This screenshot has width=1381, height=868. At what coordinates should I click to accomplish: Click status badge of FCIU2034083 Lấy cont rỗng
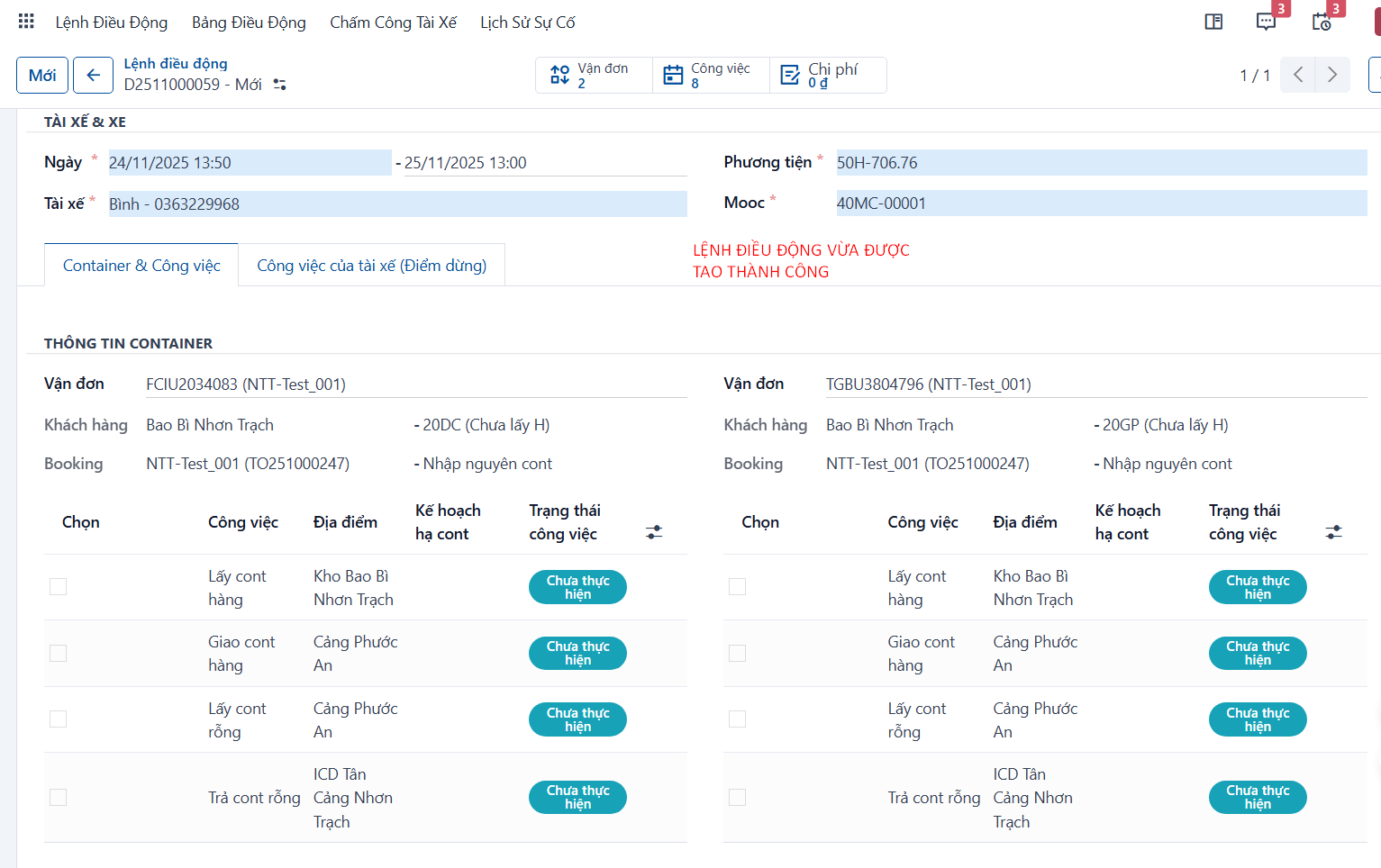click(x=577, y=719)
